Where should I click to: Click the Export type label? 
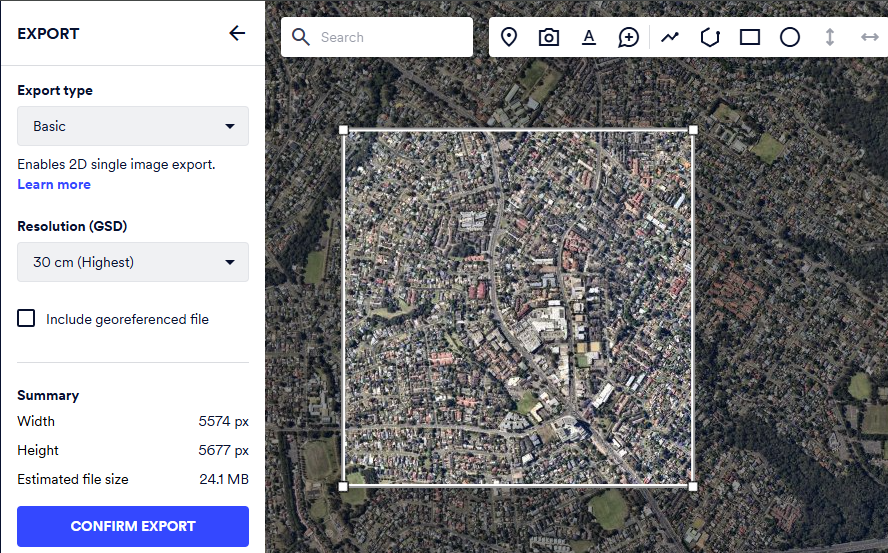tap(55, 91)
